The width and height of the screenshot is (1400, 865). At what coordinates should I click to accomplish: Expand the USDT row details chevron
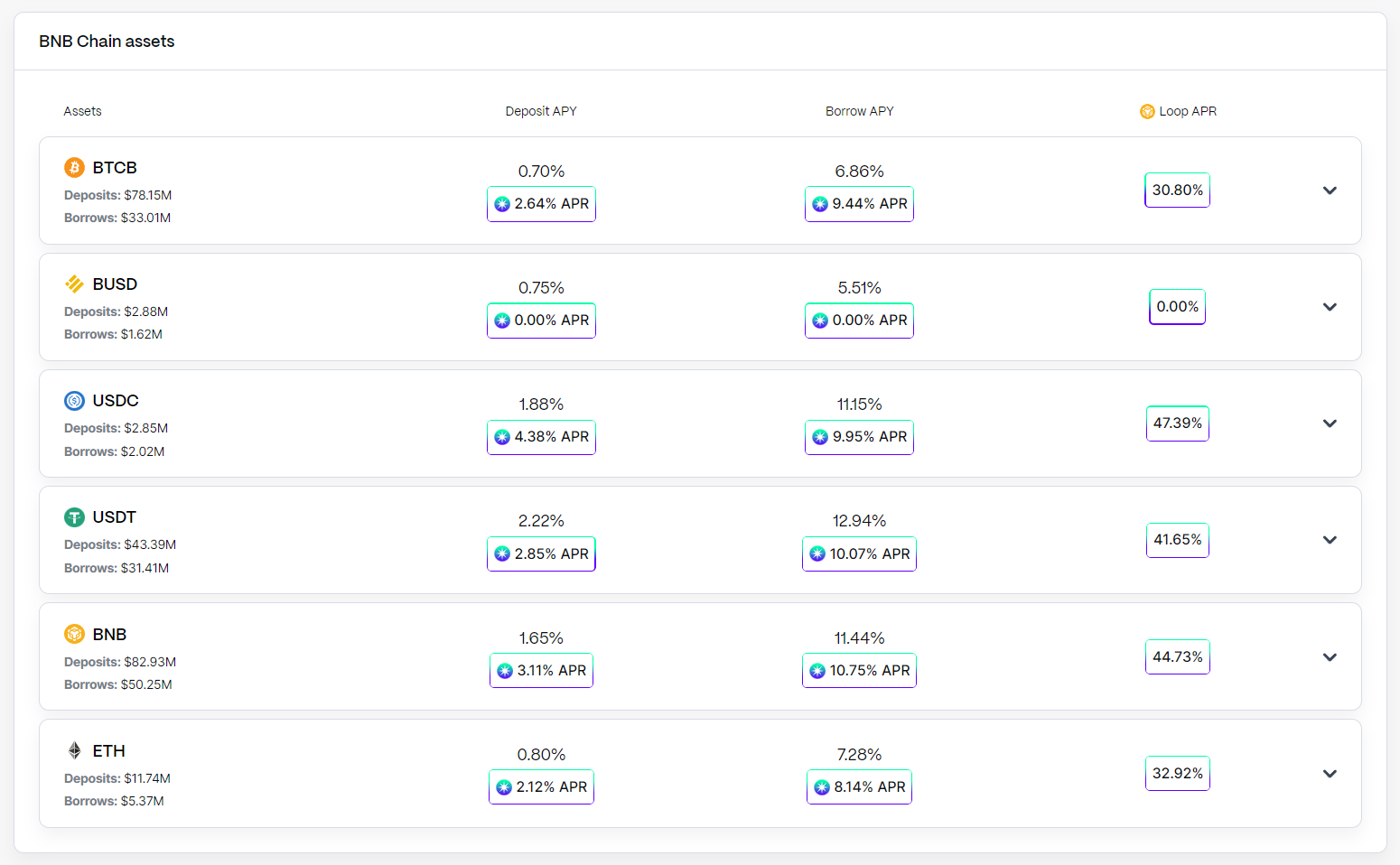(x=1330, y=540)
